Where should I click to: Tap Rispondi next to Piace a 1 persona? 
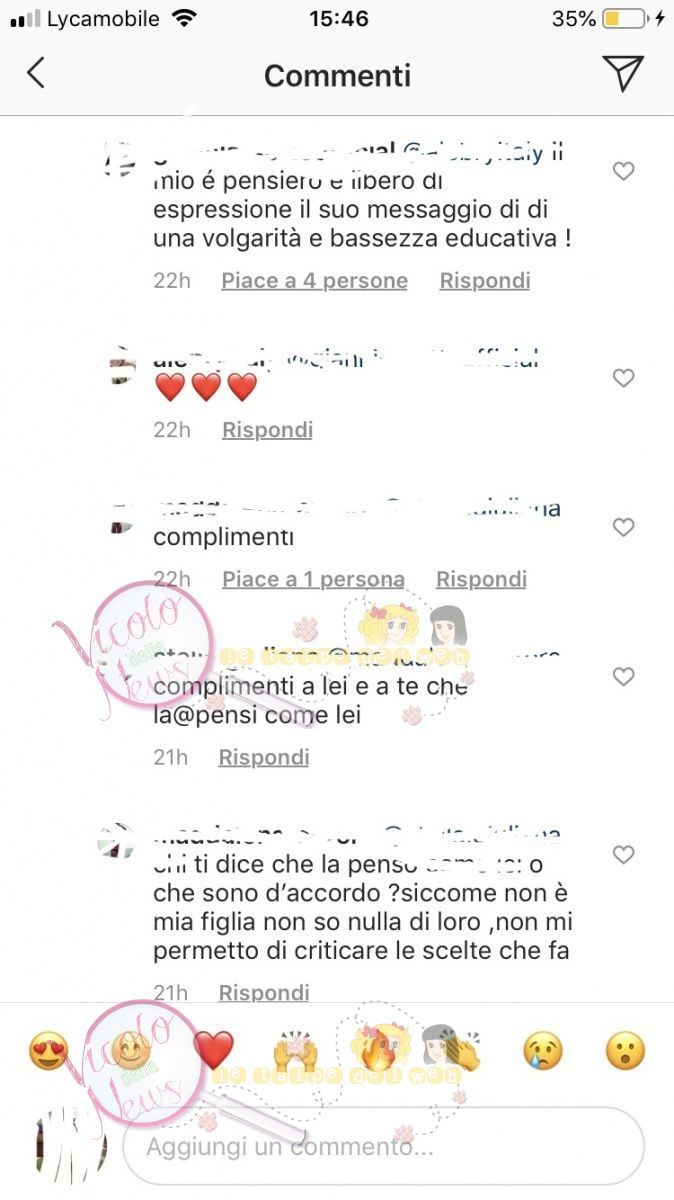point(481,579)
